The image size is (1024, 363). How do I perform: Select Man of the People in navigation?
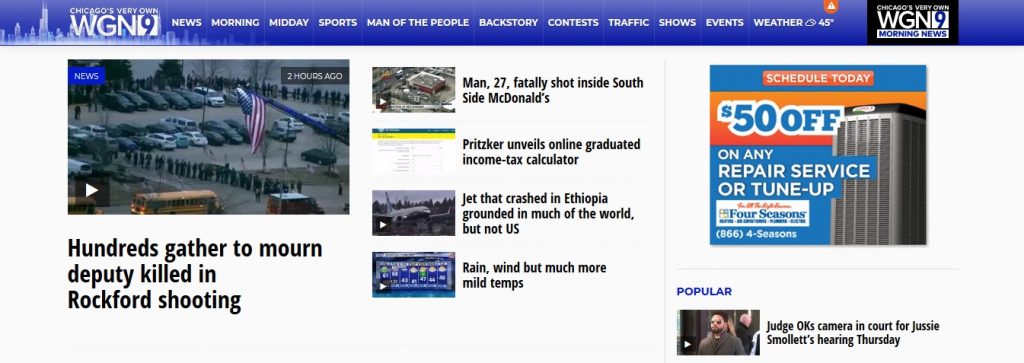[x=418, y=22]
